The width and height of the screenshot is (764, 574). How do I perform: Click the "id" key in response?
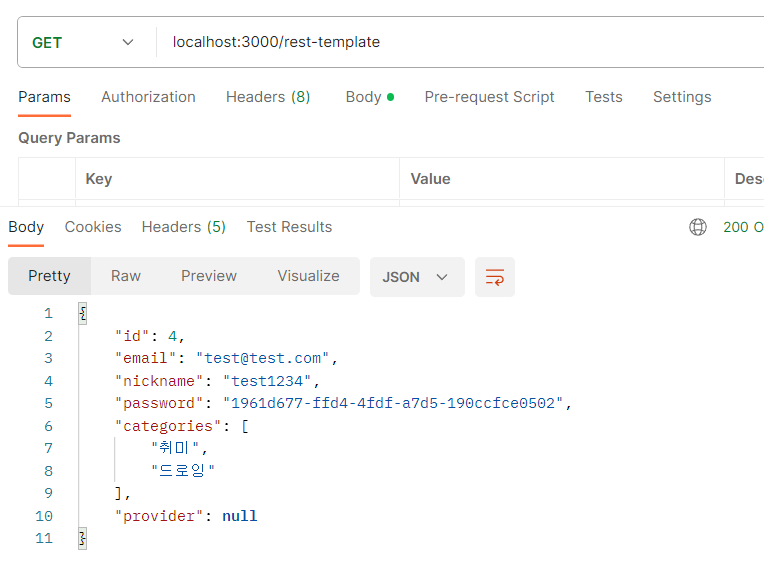[132, 336]
